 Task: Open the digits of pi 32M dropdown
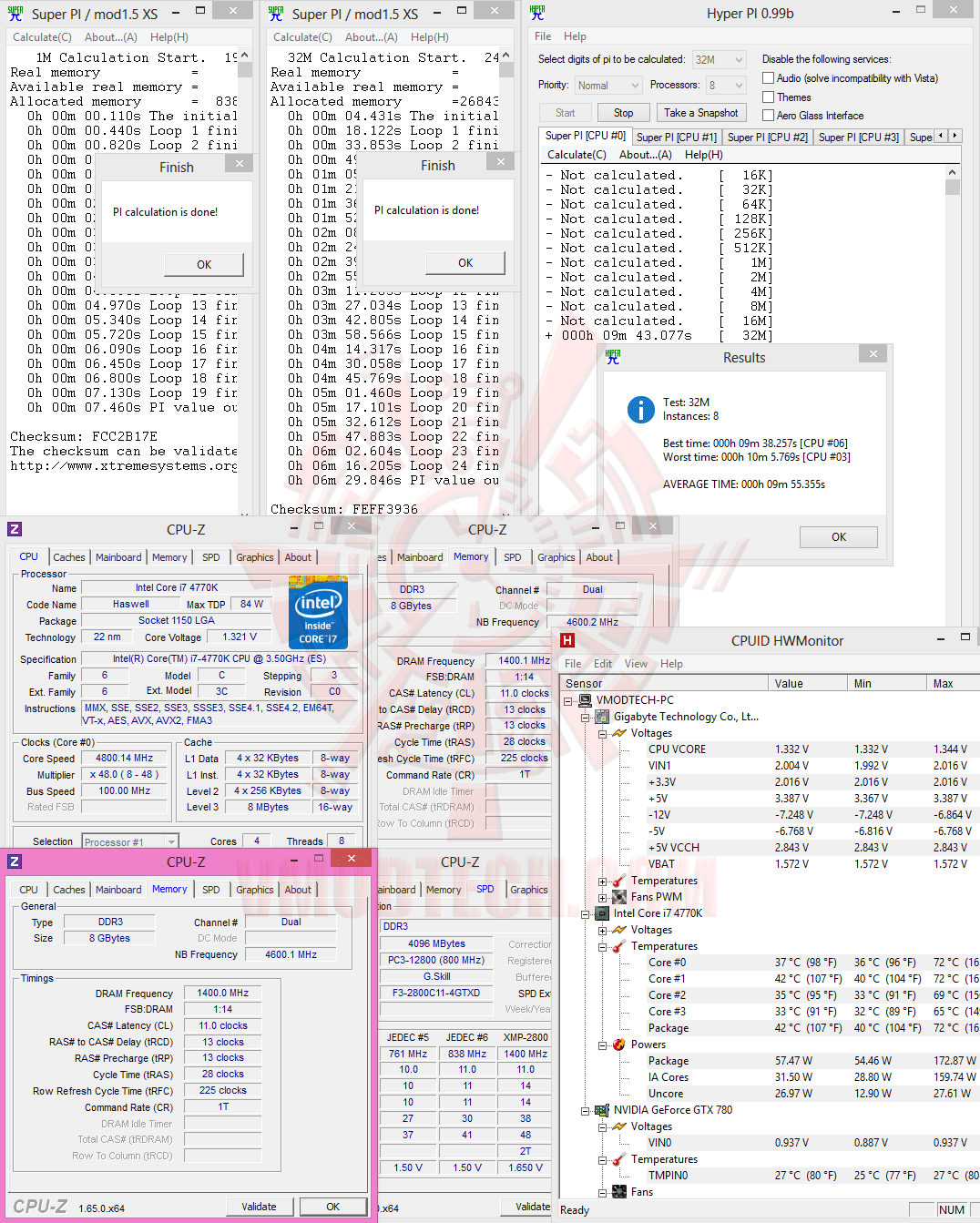tap(720, 60)
